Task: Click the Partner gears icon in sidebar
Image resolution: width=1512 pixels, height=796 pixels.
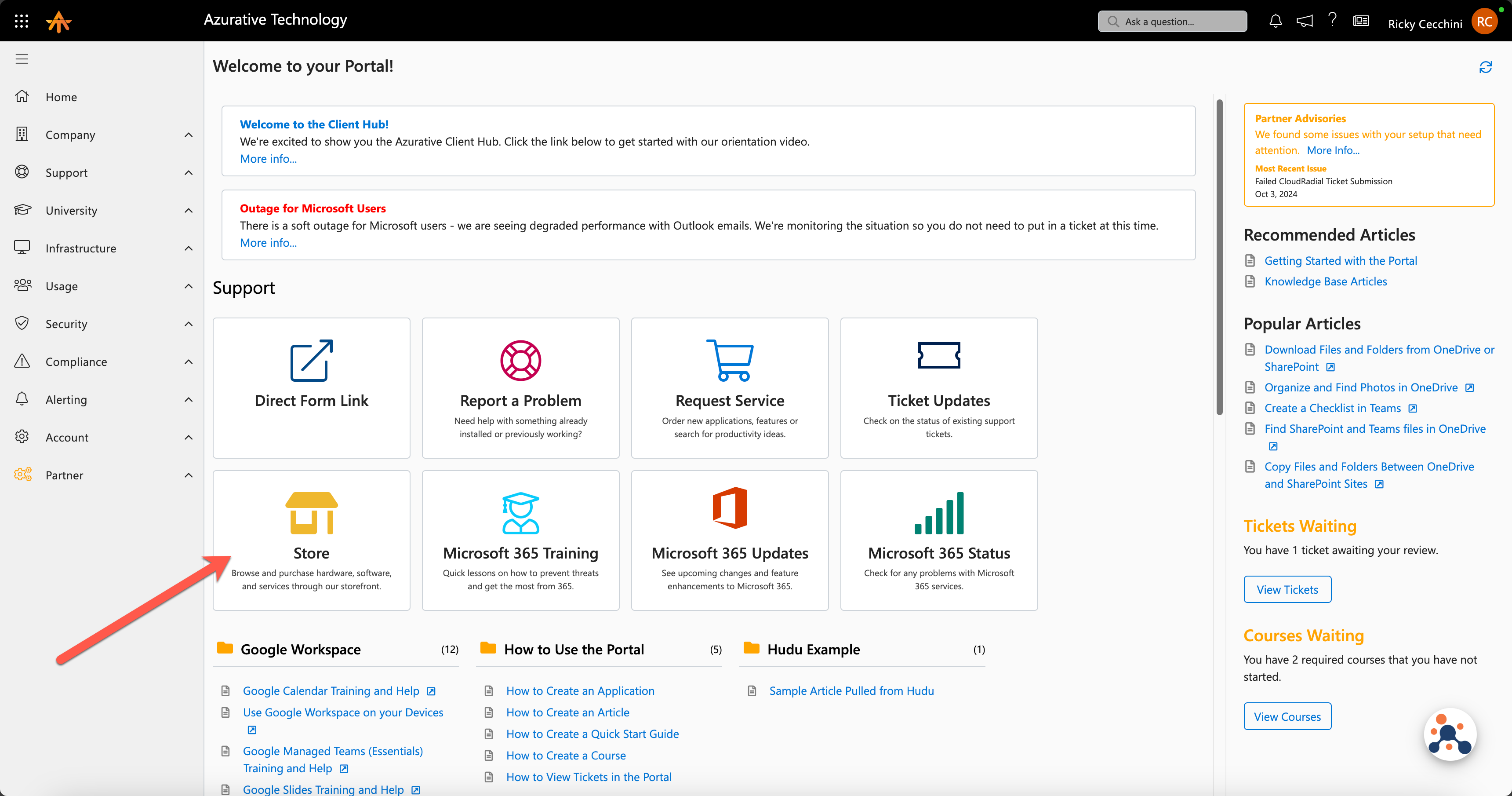Action: coord(22,475)
